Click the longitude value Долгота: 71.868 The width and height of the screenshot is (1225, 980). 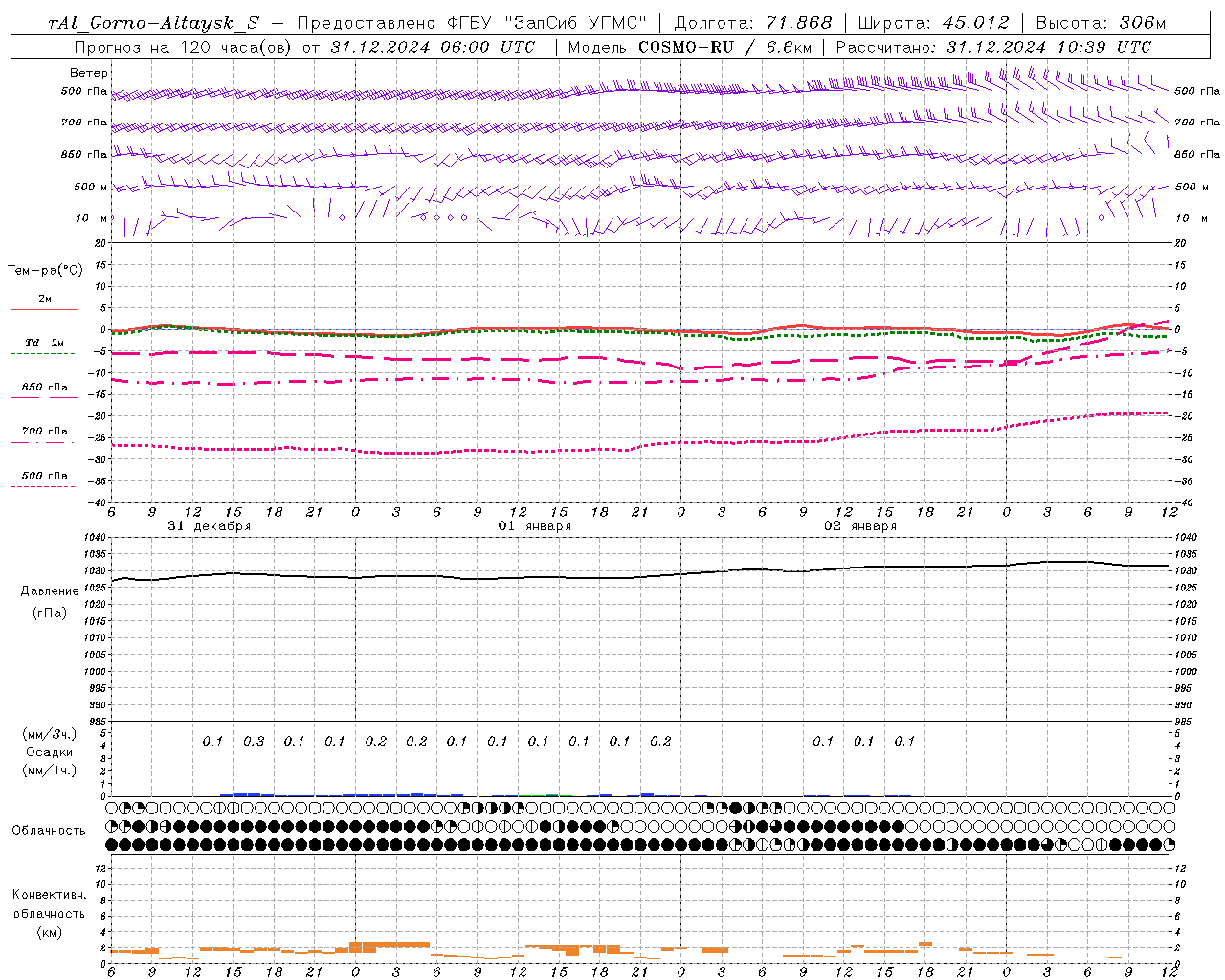[753, 23]
